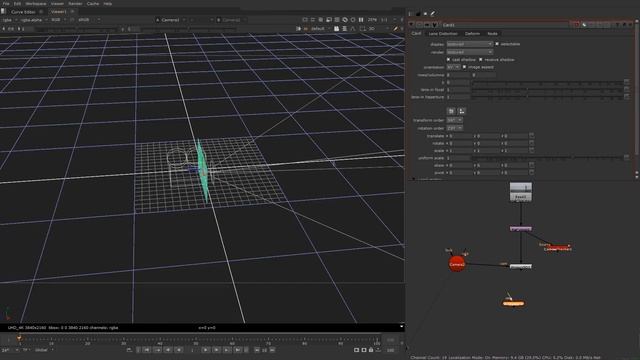Open the A input Camera1 dropdown
The image size is (640, 360).
click(171, 20)
